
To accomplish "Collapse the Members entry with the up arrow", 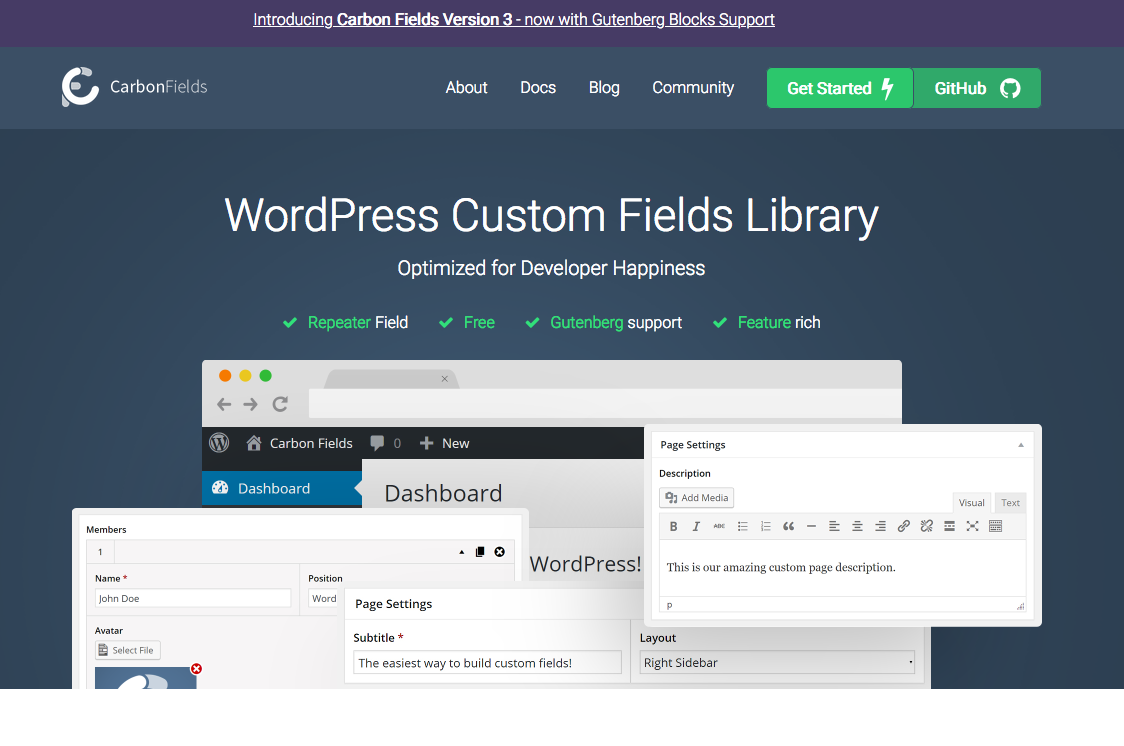I will click(462, 552).
